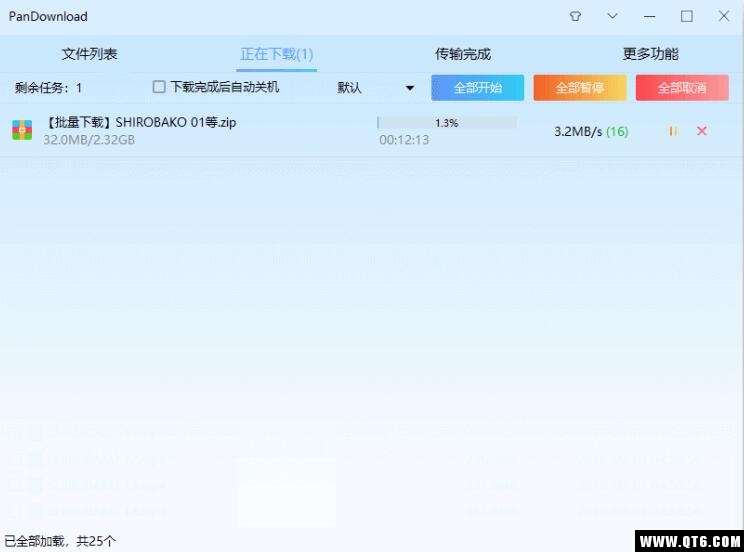Click the 全部暂停 button
This screenshot has width=744, height=552.
click(579, 87)
